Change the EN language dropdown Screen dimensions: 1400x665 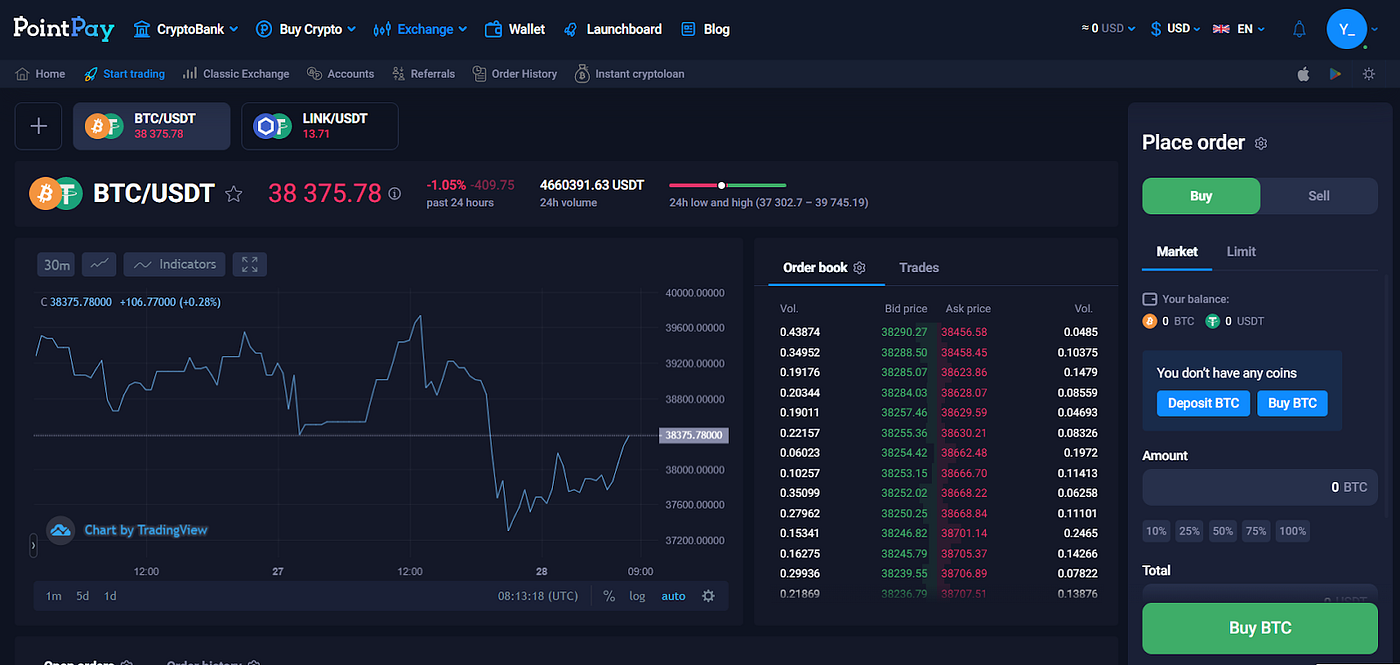[x=1239, y=29]
